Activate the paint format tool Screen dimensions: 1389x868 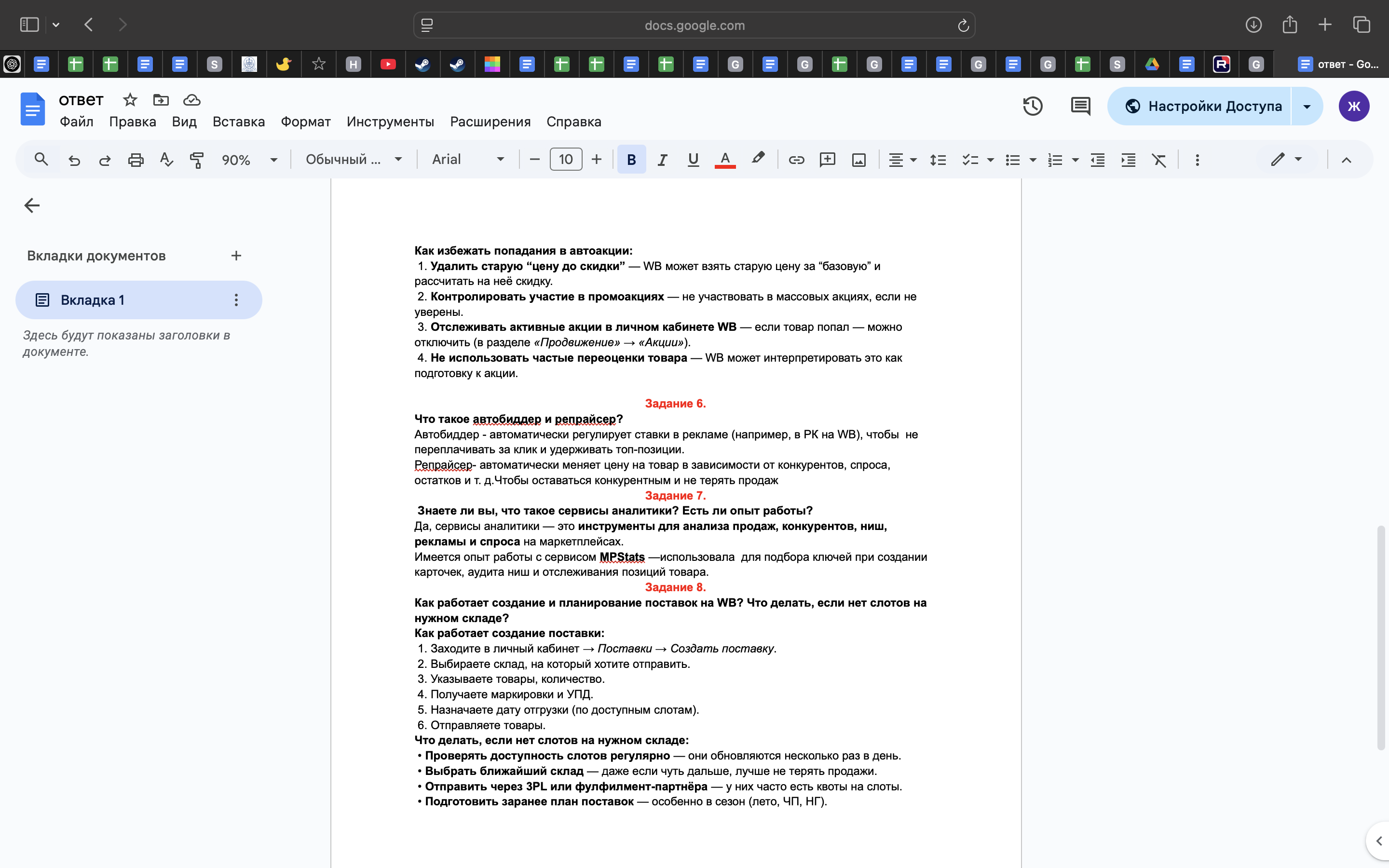[197, 160]
